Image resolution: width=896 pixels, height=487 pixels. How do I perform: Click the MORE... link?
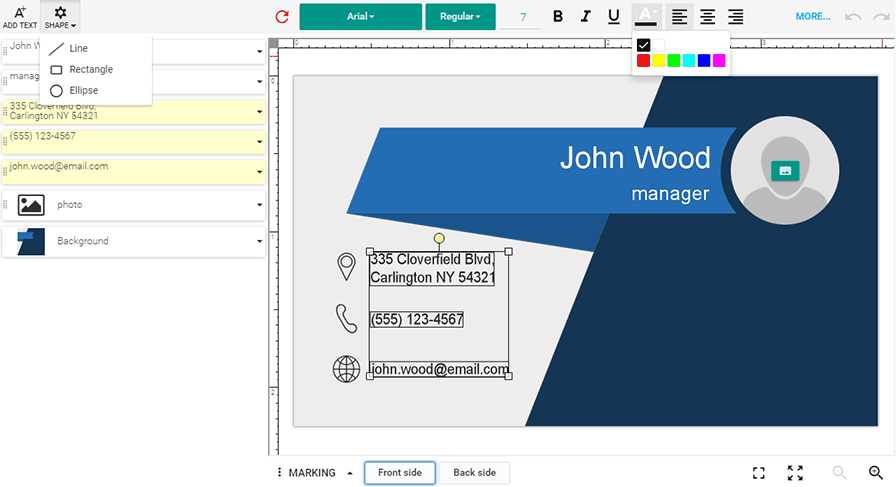[x=813, y=17]
